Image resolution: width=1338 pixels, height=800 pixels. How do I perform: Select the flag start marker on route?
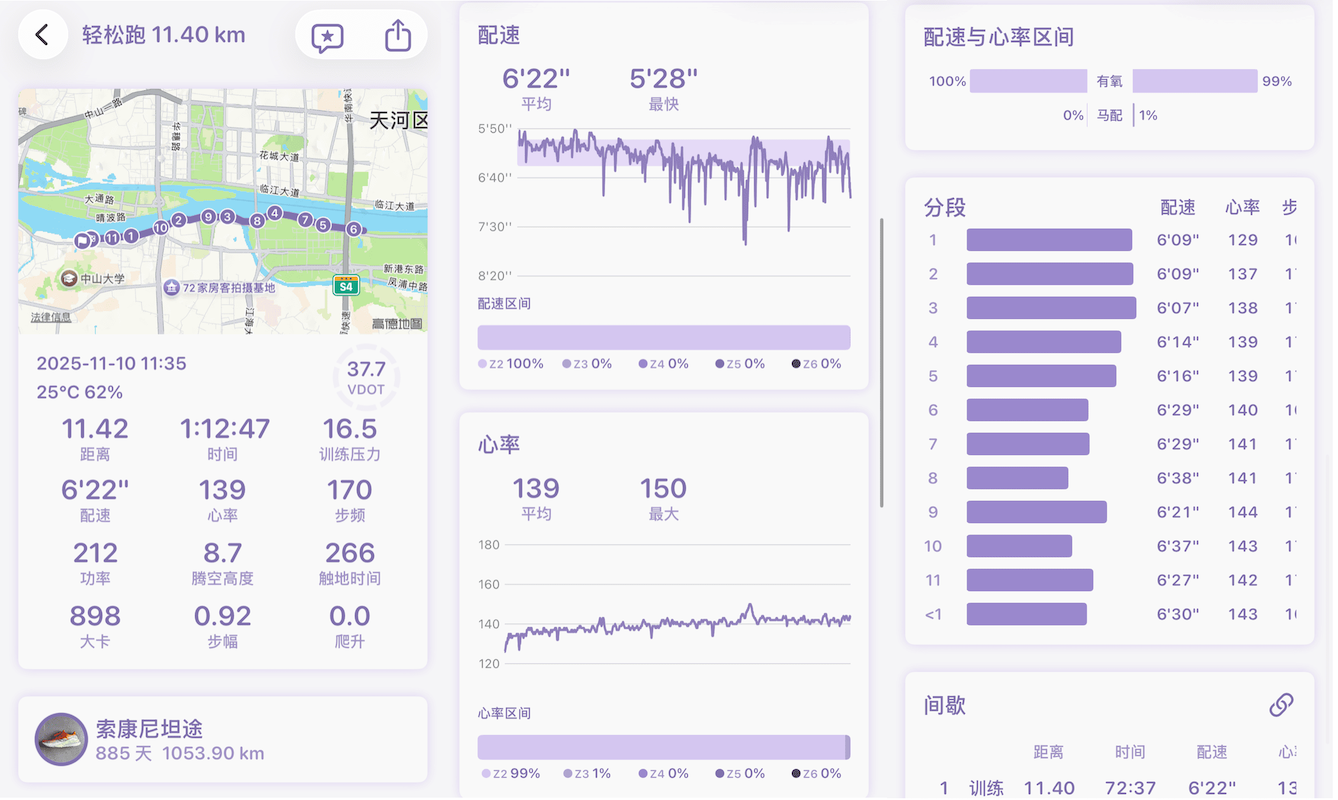point(82,240)
